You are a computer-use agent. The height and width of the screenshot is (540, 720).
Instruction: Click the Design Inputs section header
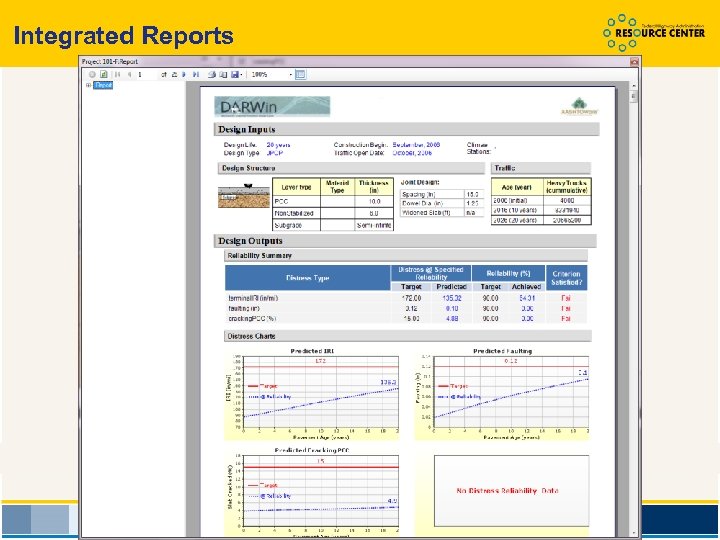click(x=406, y=129)
